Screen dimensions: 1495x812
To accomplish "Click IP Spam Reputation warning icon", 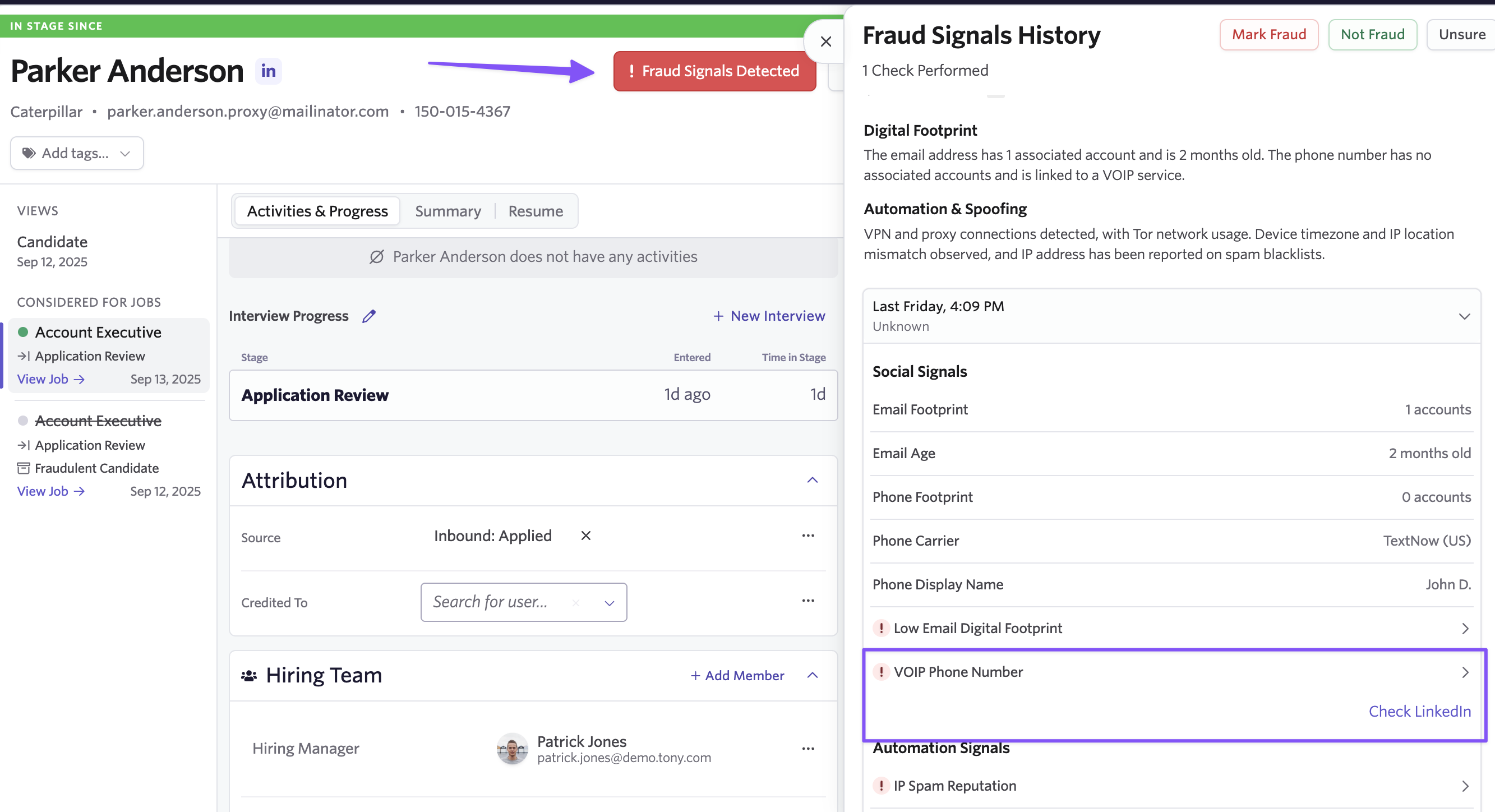I will [880, 785].
